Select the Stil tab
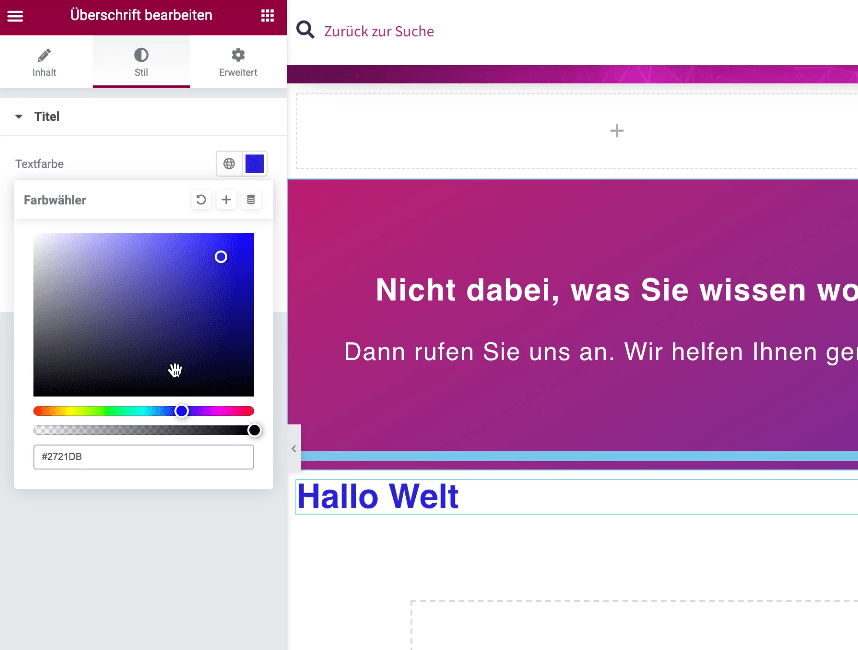This screenshot has width=858, height=650. [141, 62]
